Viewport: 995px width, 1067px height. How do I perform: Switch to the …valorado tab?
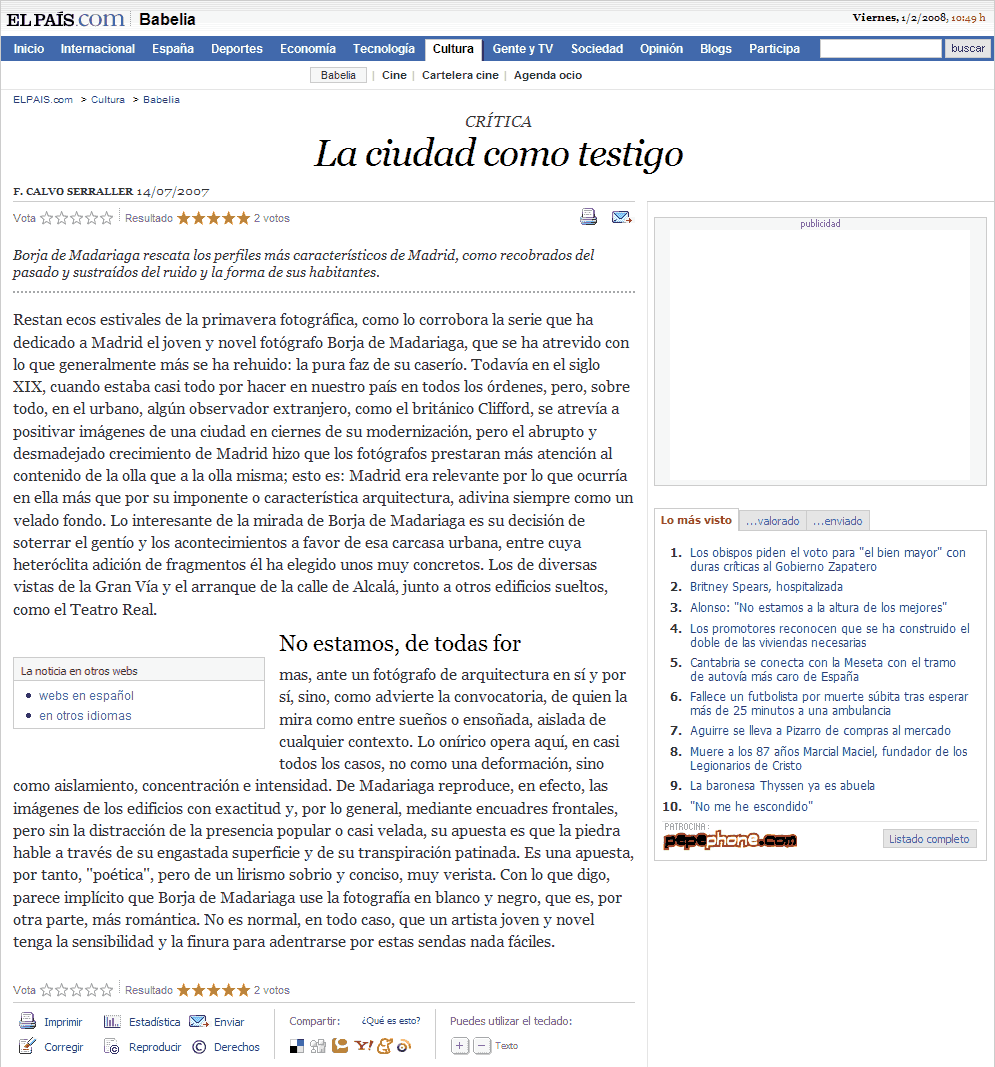(772, 521)
